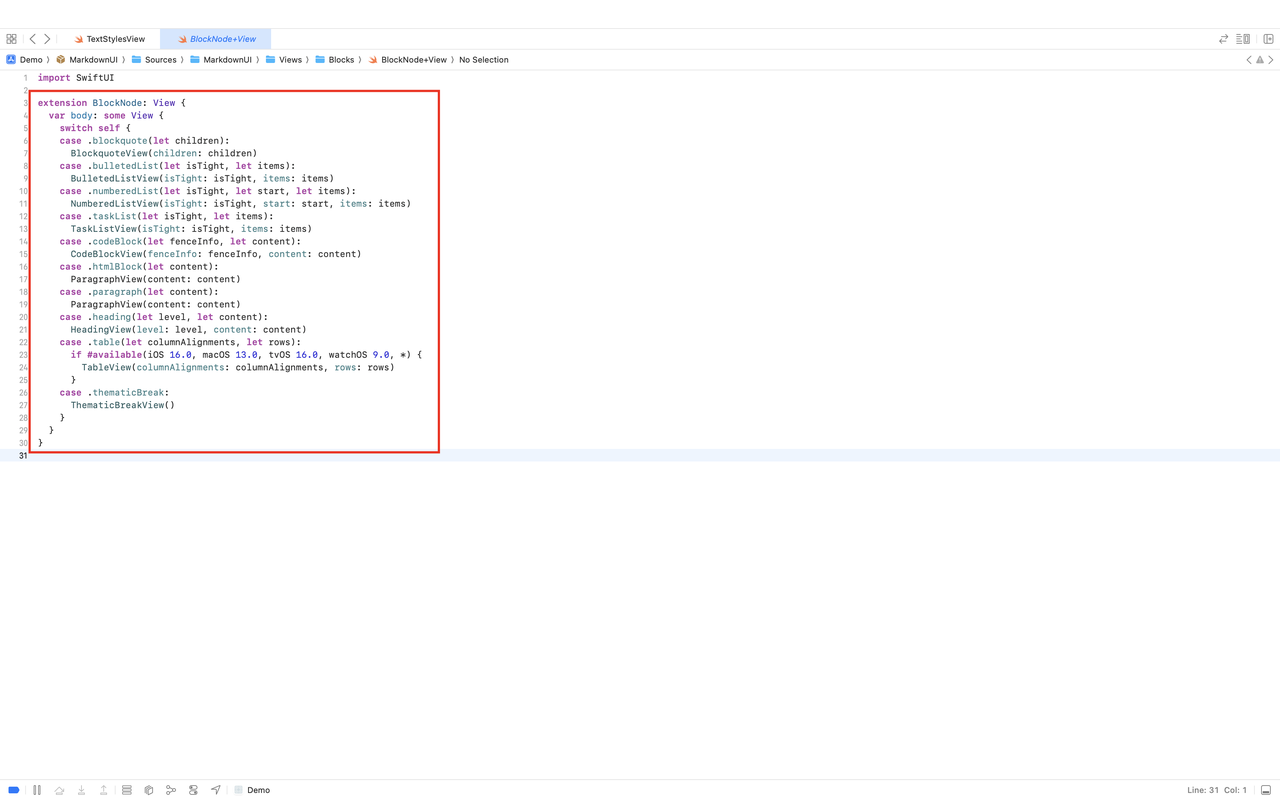Click line number 1 in the gutter

point(25,78)
